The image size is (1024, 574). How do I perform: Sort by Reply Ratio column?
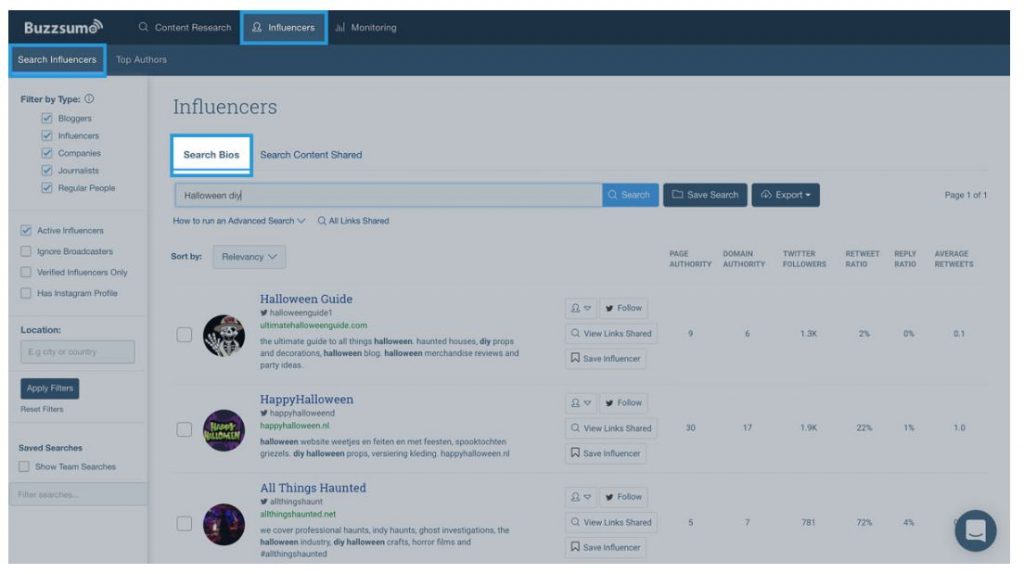click(905, 259)
